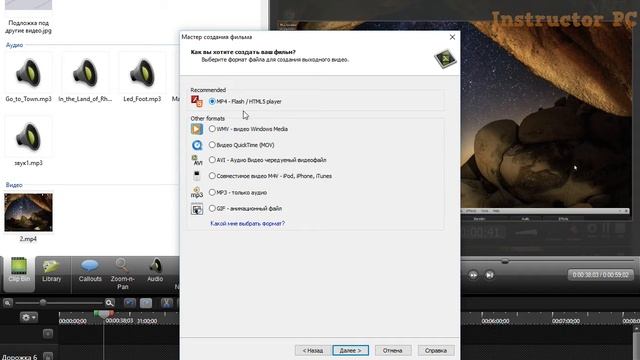Click next clip button in preview player
Screen dimensions: 640x360
click(x=489, y=275)
